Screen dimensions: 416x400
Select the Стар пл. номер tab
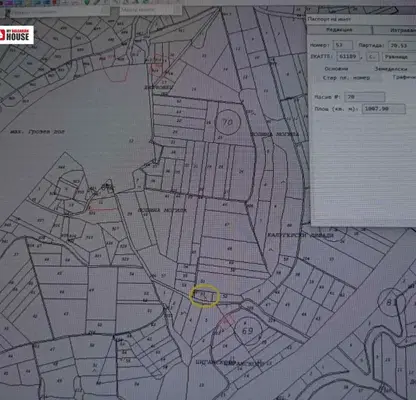(347, 78)
